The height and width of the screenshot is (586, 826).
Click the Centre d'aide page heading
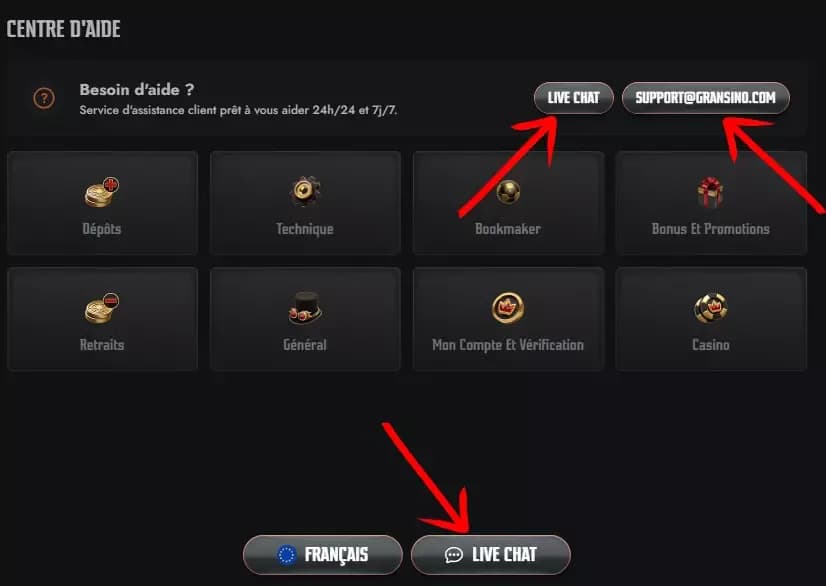point(64,29)
